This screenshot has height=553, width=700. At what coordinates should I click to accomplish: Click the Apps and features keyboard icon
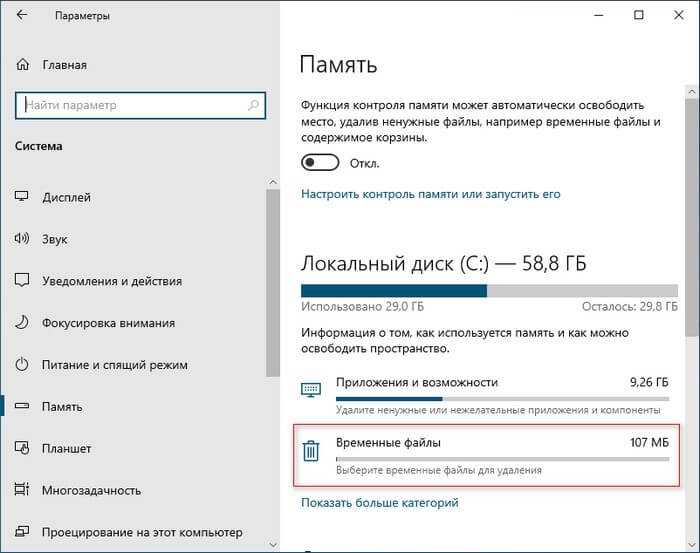311,390
